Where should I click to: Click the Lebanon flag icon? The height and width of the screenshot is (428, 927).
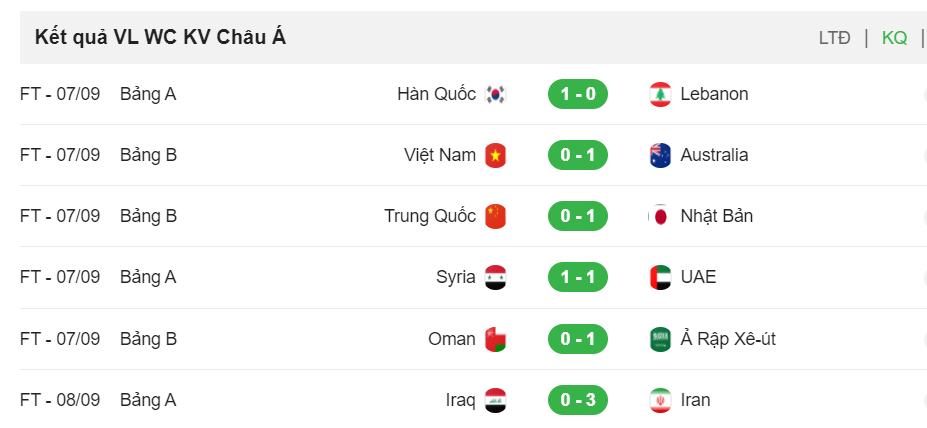[660, 95]
